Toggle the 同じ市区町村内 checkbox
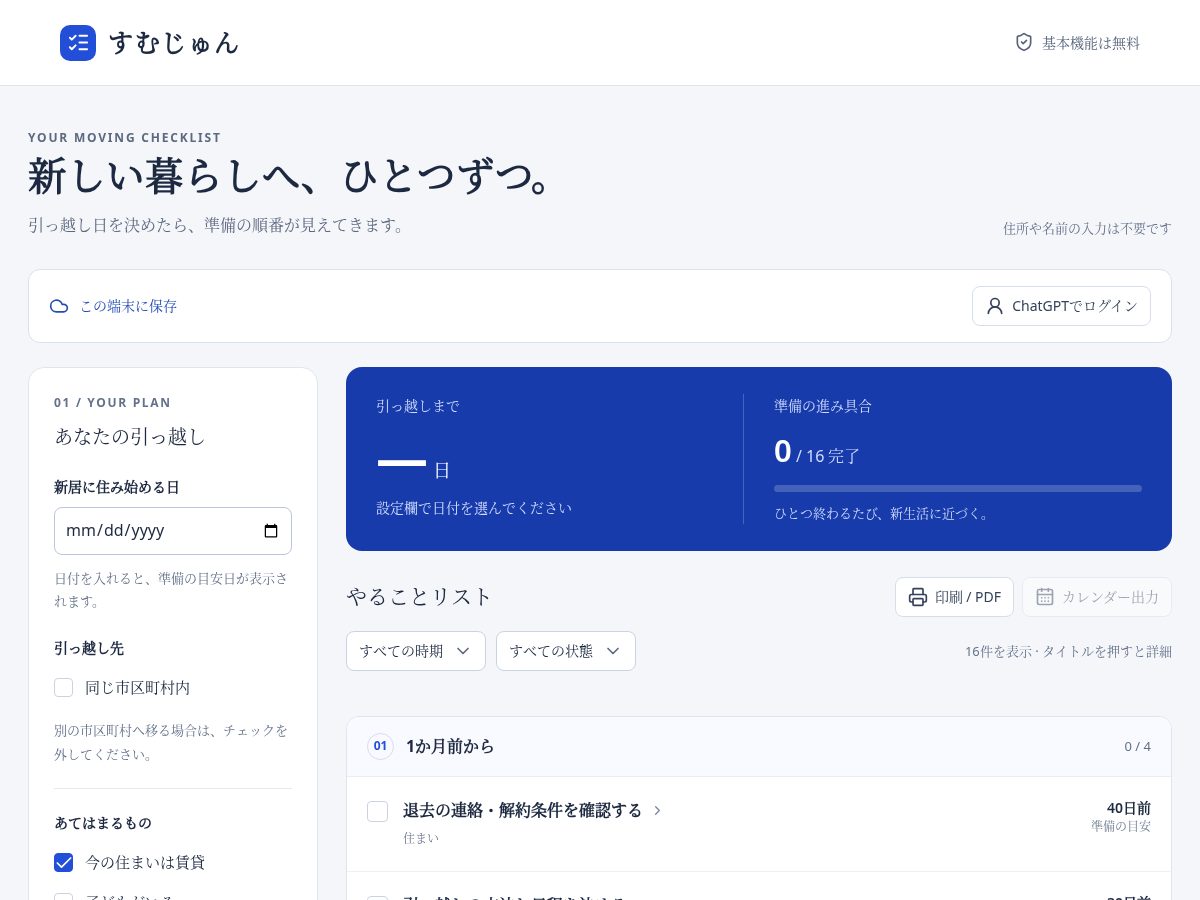This screenshot has width=1200, height=900. (64, 688)
